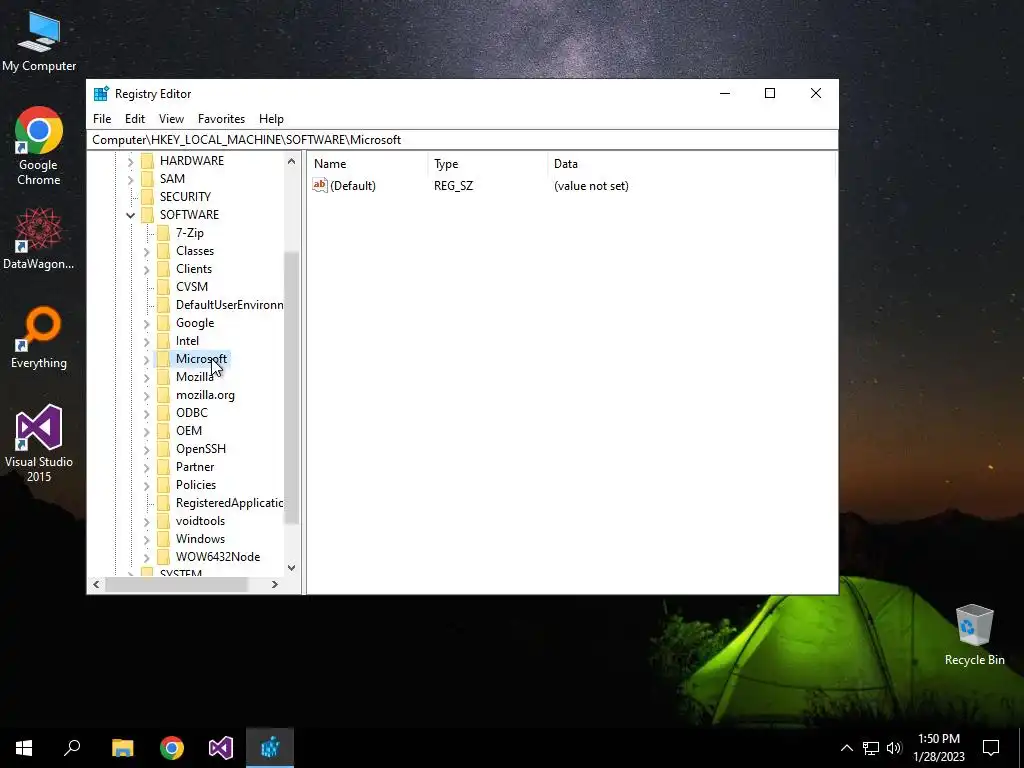Expand the Clients key
The width and height of the screenshot is (1024, 768).
point(146,269)
